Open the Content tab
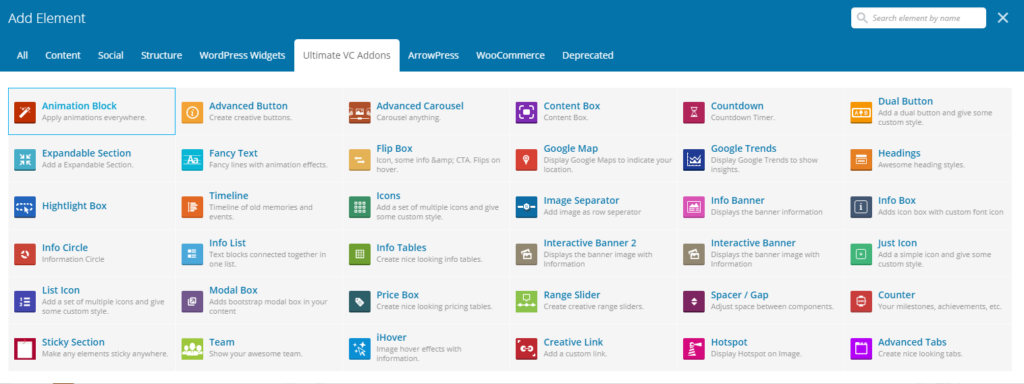The image size is (1024, 384). pos(63,56)
